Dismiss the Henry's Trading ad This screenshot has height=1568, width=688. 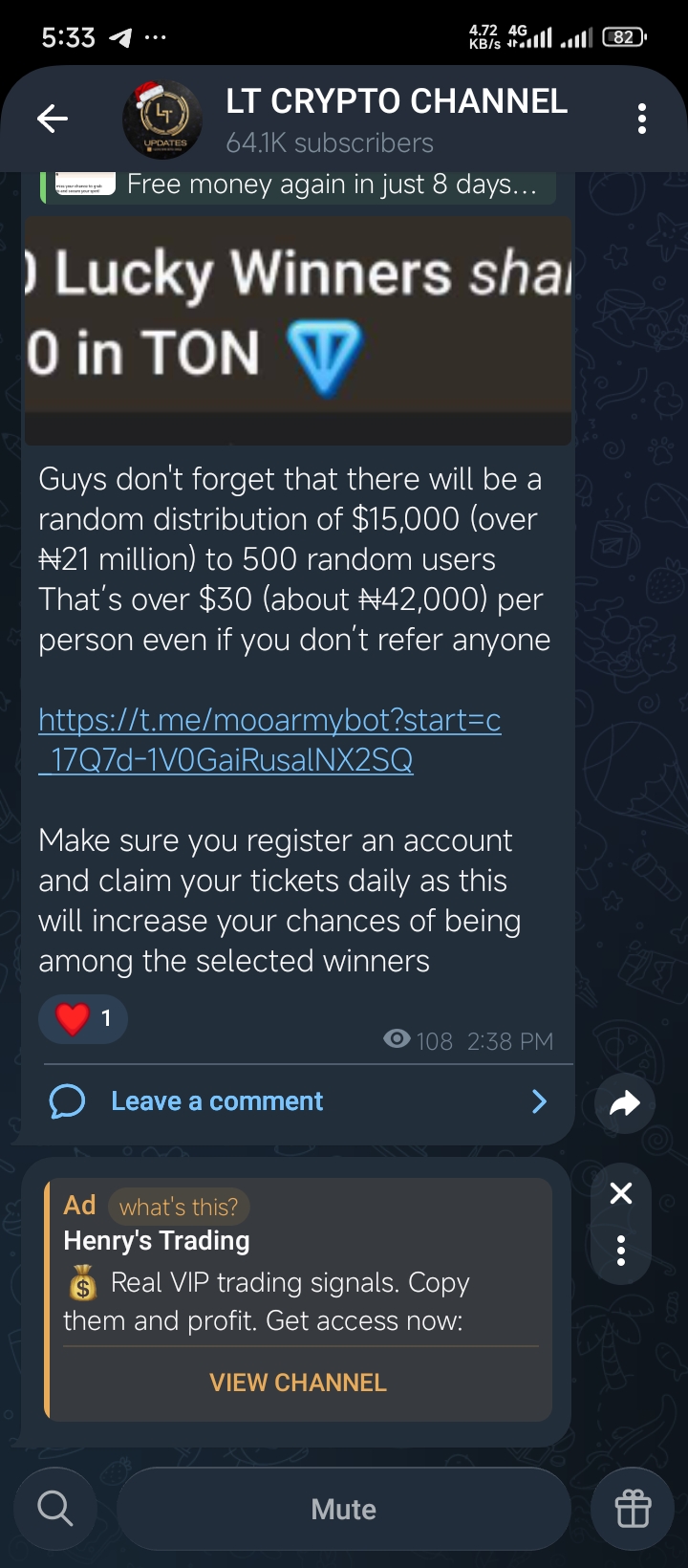point(621,1192)
